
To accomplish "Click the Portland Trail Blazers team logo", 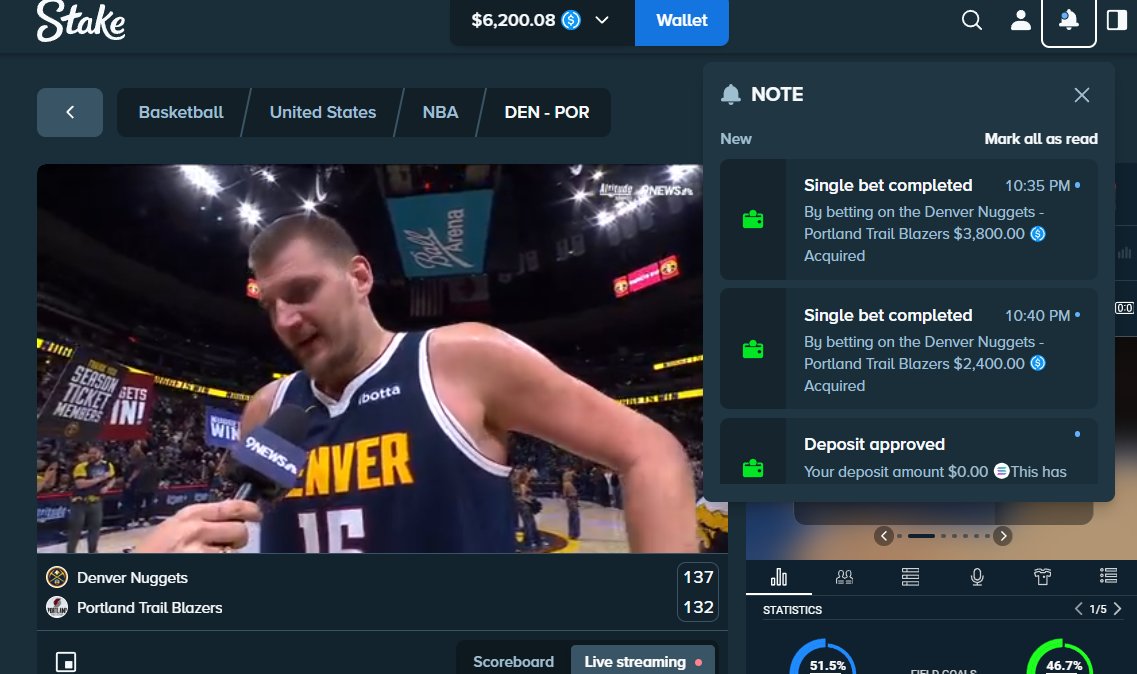I will tap(57, 607).
